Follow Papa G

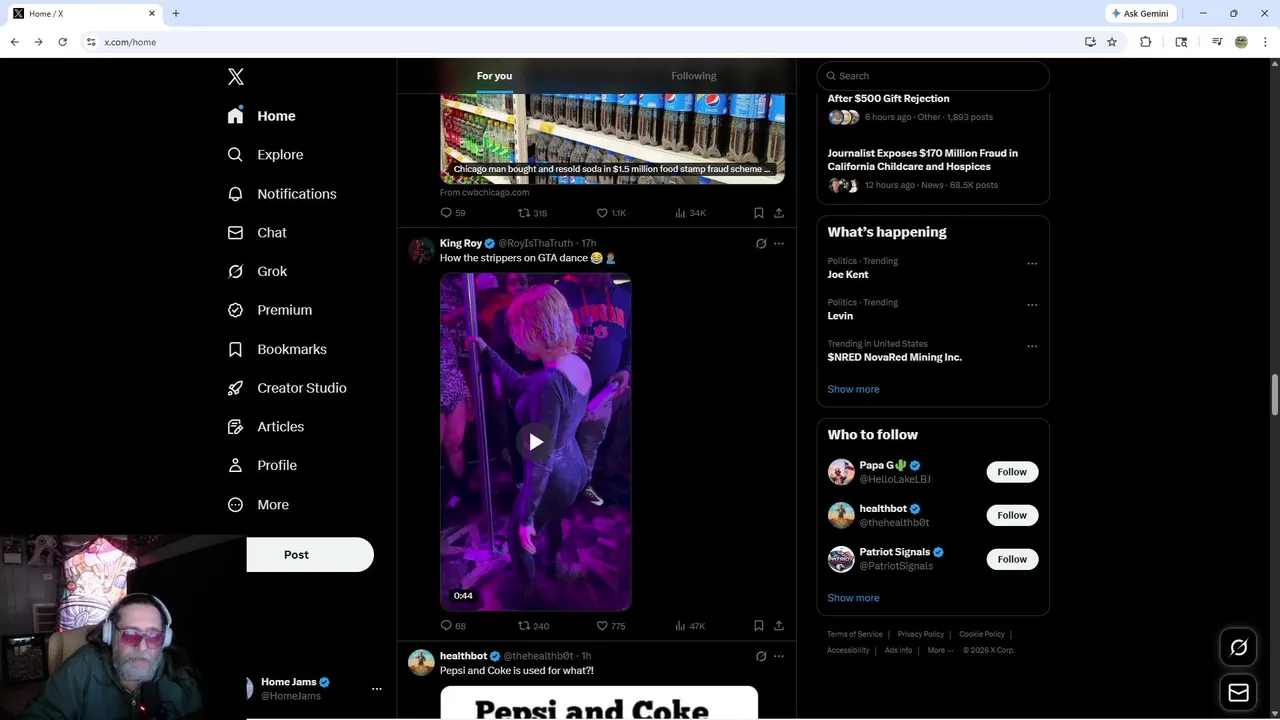coord(1012,472)
